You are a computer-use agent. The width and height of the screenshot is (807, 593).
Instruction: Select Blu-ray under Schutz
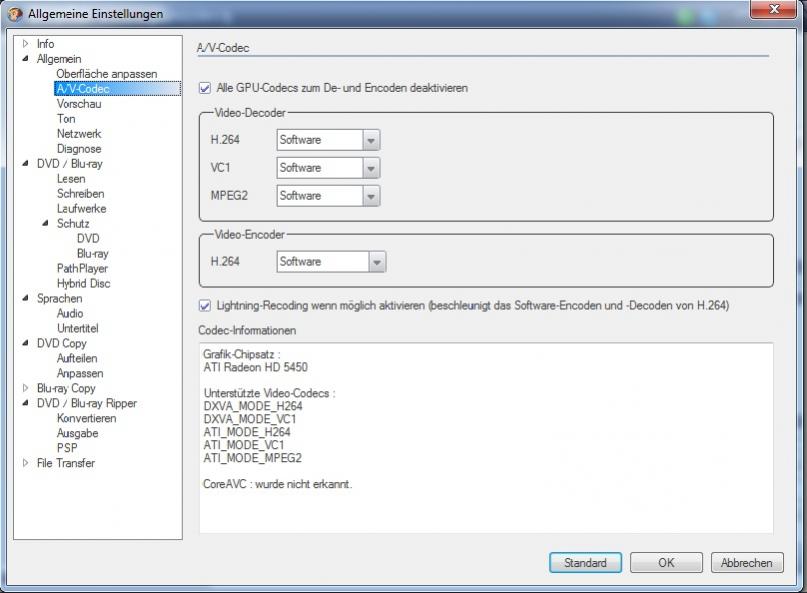click(93, 253)
